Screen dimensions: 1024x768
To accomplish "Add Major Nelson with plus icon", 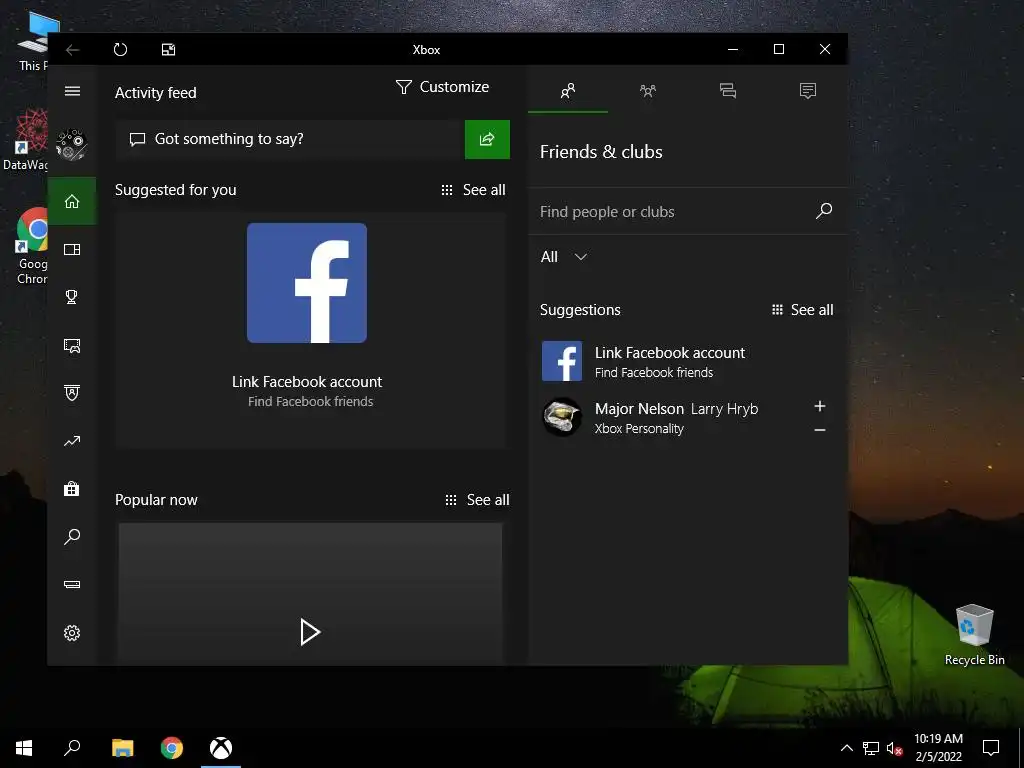I will click(x=820, y=406).
